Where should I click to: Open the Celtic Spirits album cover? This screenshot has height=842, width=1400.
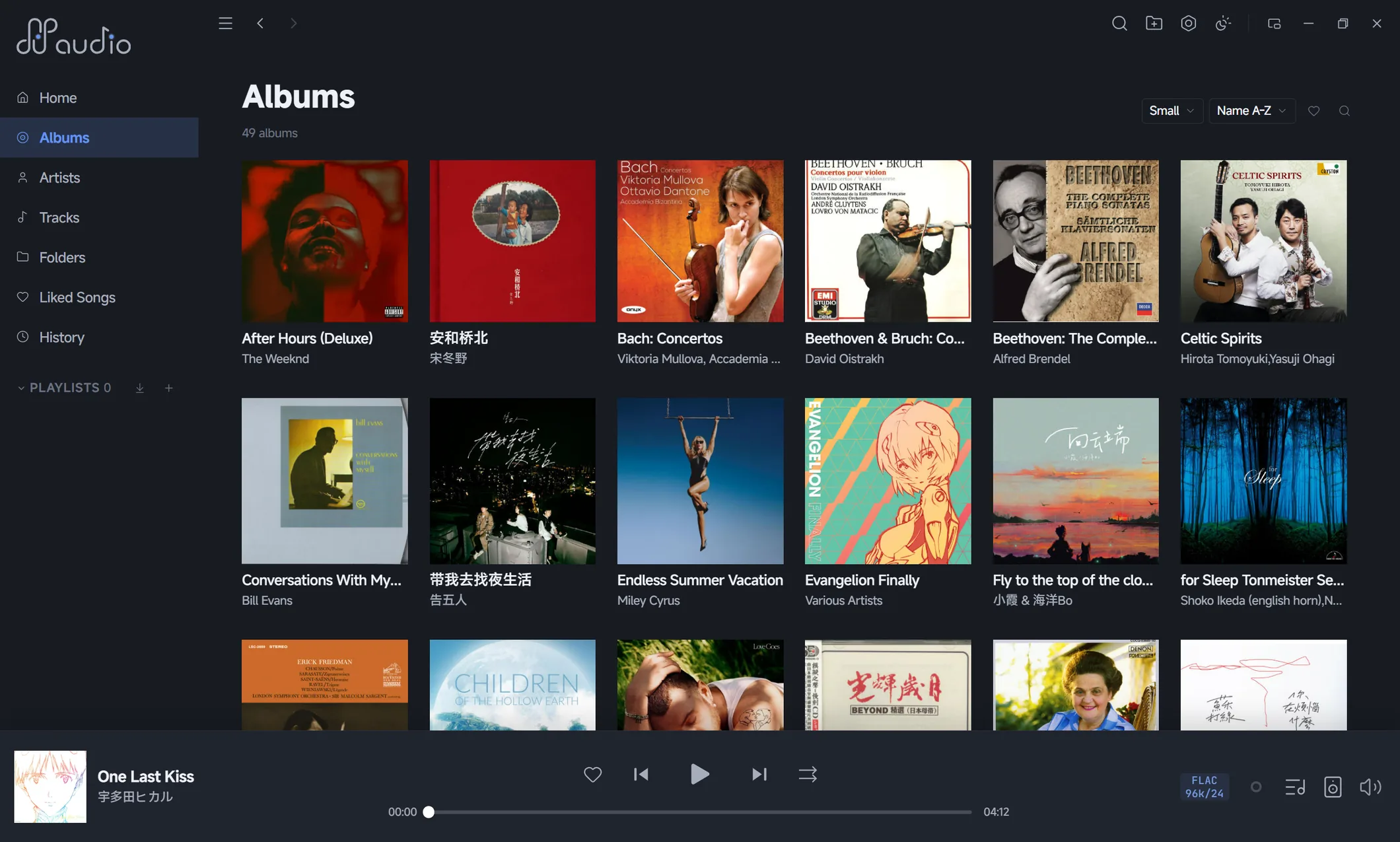pos(1263,241)
